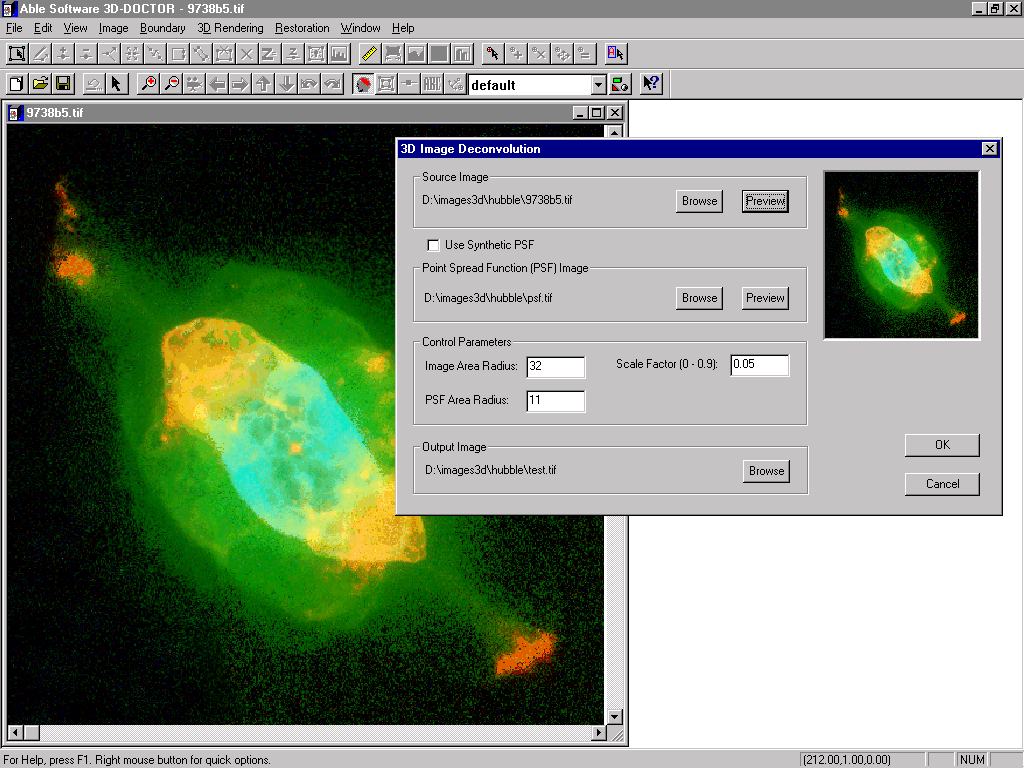Click the grayed ABC annotation icon
Screen dimensions: 1024x768
click(x=432, y=84)
